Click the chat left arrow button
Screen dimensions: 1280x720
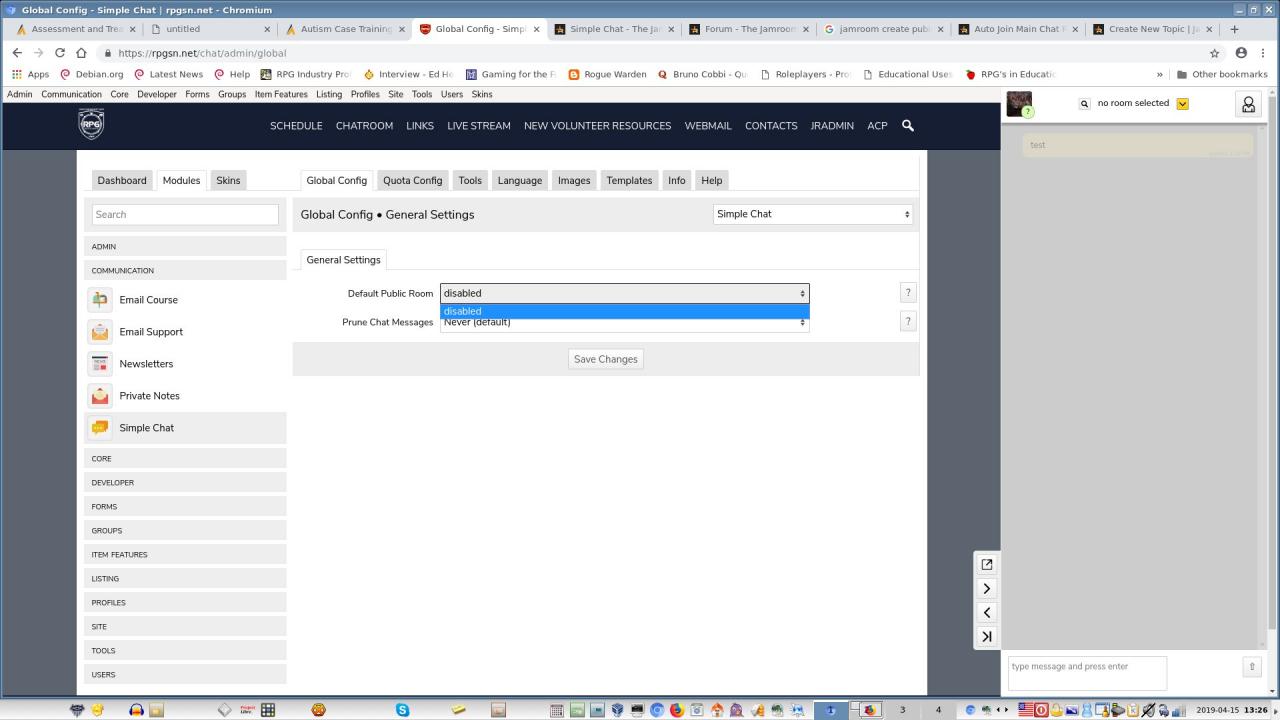click(x=987, y=612)
